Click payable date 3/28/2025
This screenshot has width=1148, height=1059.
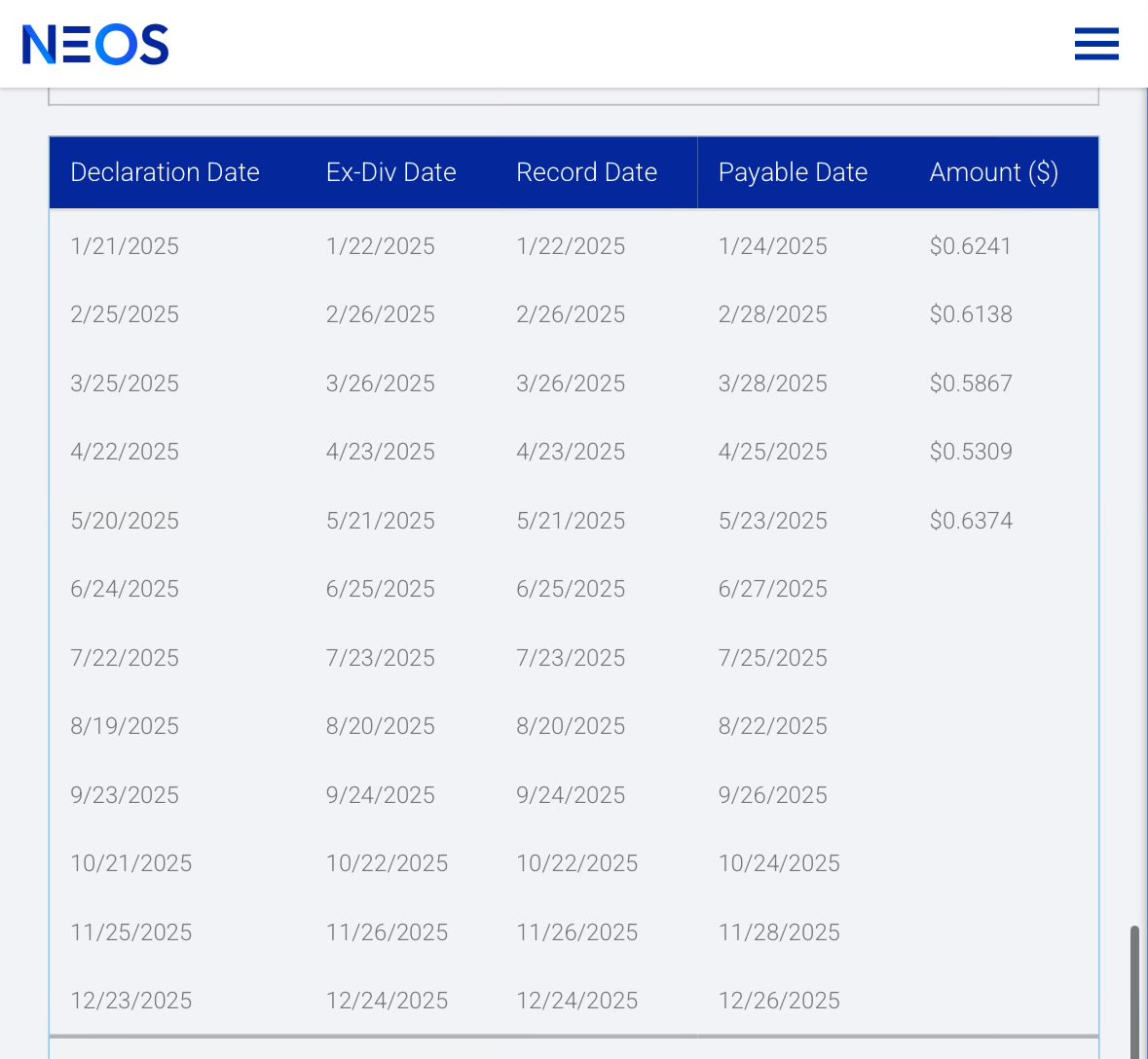point(772,383)
